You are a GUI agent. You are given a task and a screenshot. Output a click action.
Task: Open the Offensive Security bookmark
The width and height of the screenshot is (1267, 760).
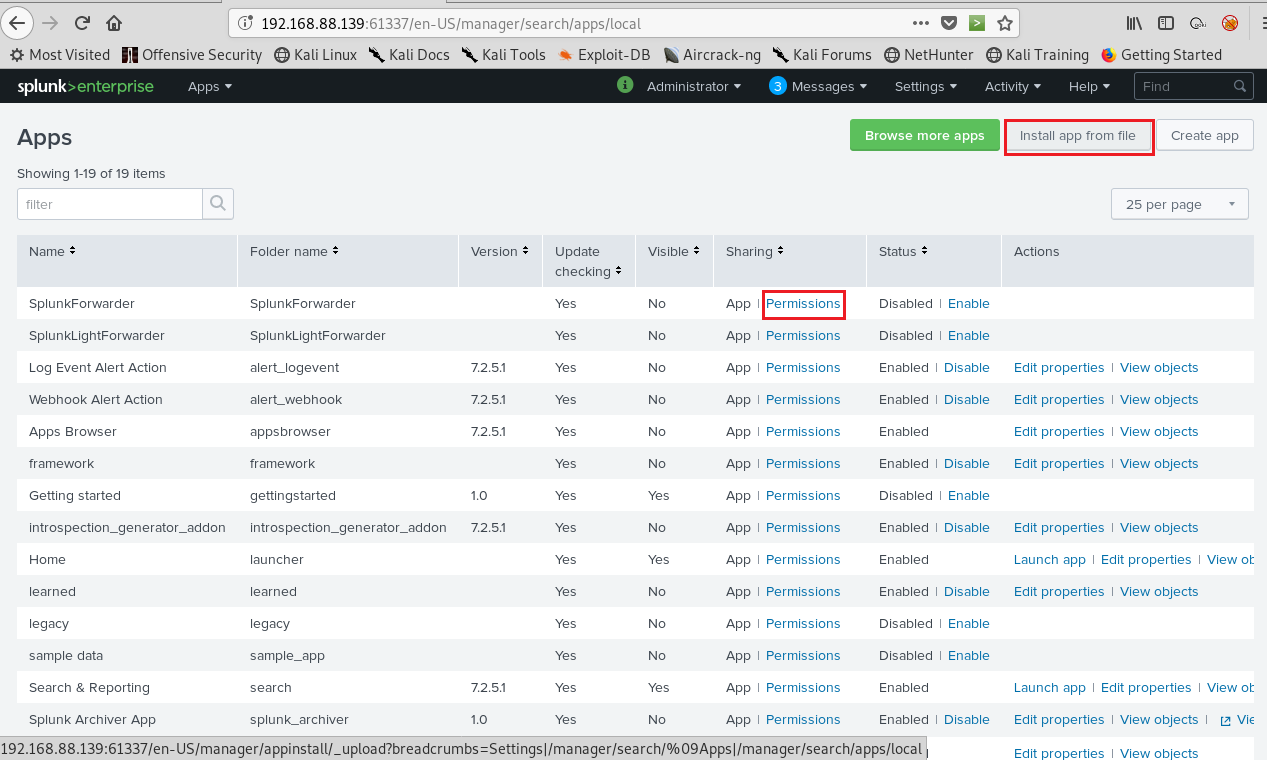point(192,55)
